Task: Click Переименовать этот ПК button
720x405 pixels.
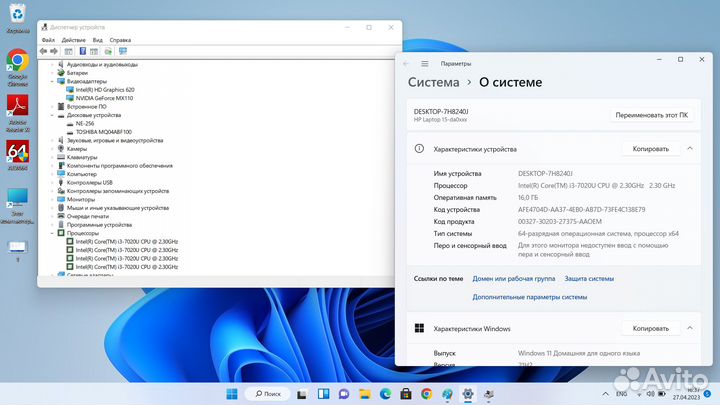Action: (x=651, y=115)
